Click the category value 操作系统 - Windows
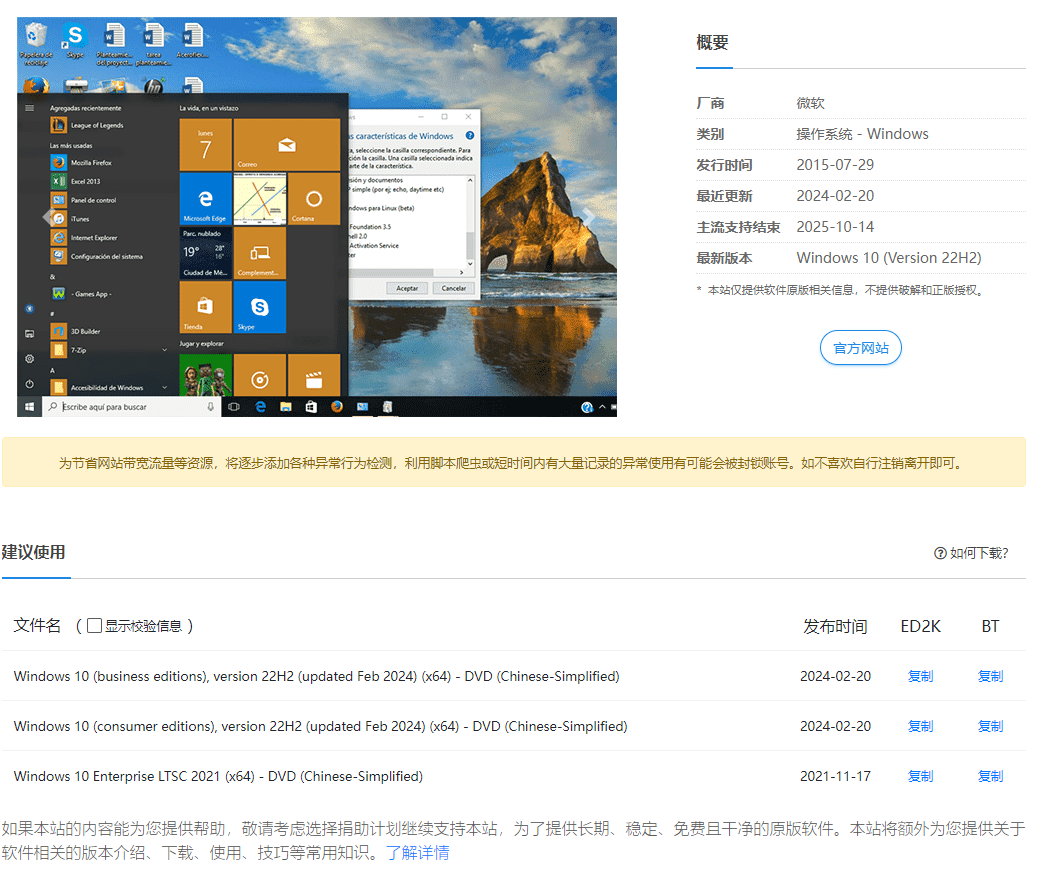 point(862,134)
